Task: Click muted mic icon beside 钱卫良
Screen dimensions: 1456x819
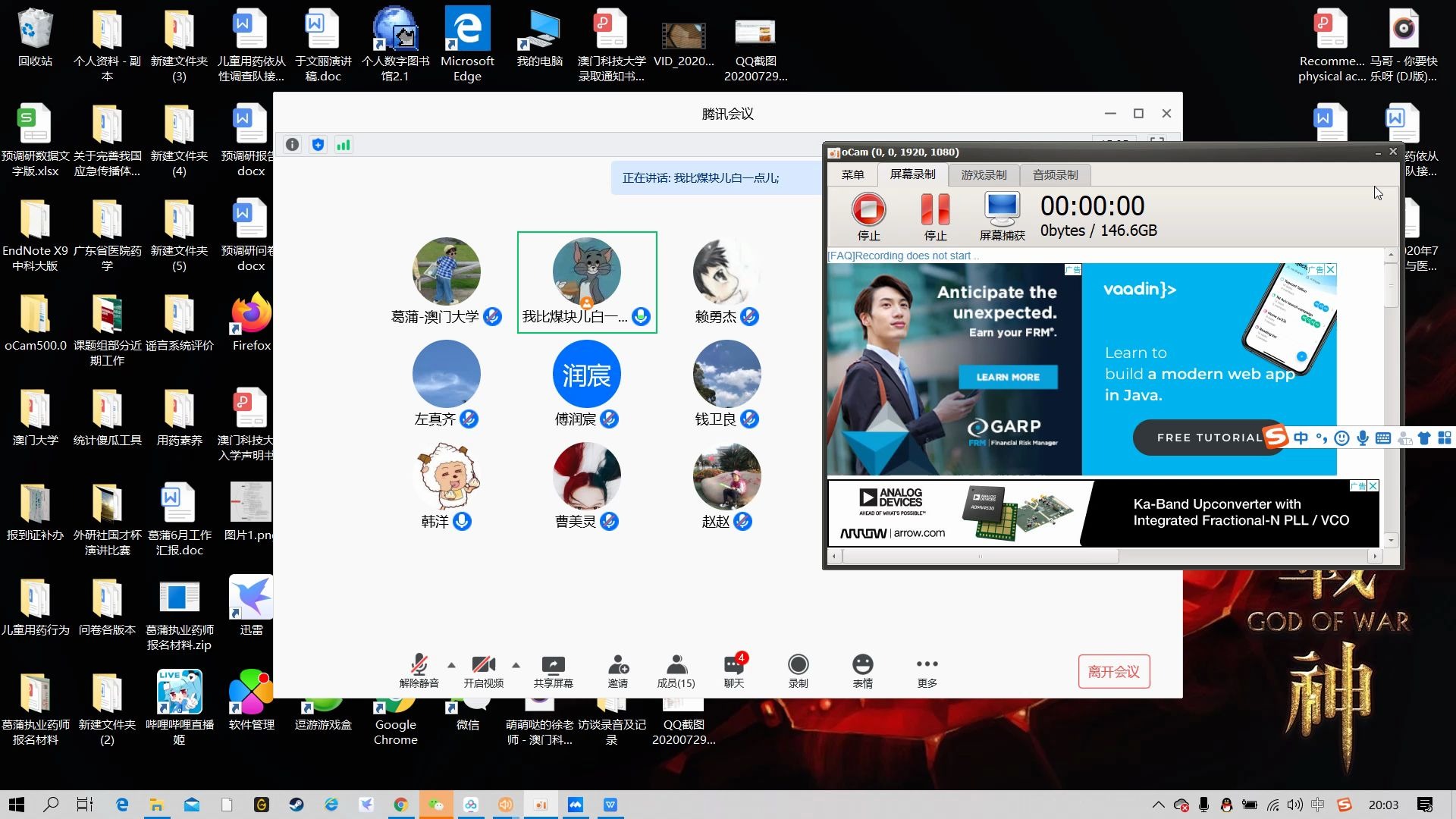Action: 750,419
